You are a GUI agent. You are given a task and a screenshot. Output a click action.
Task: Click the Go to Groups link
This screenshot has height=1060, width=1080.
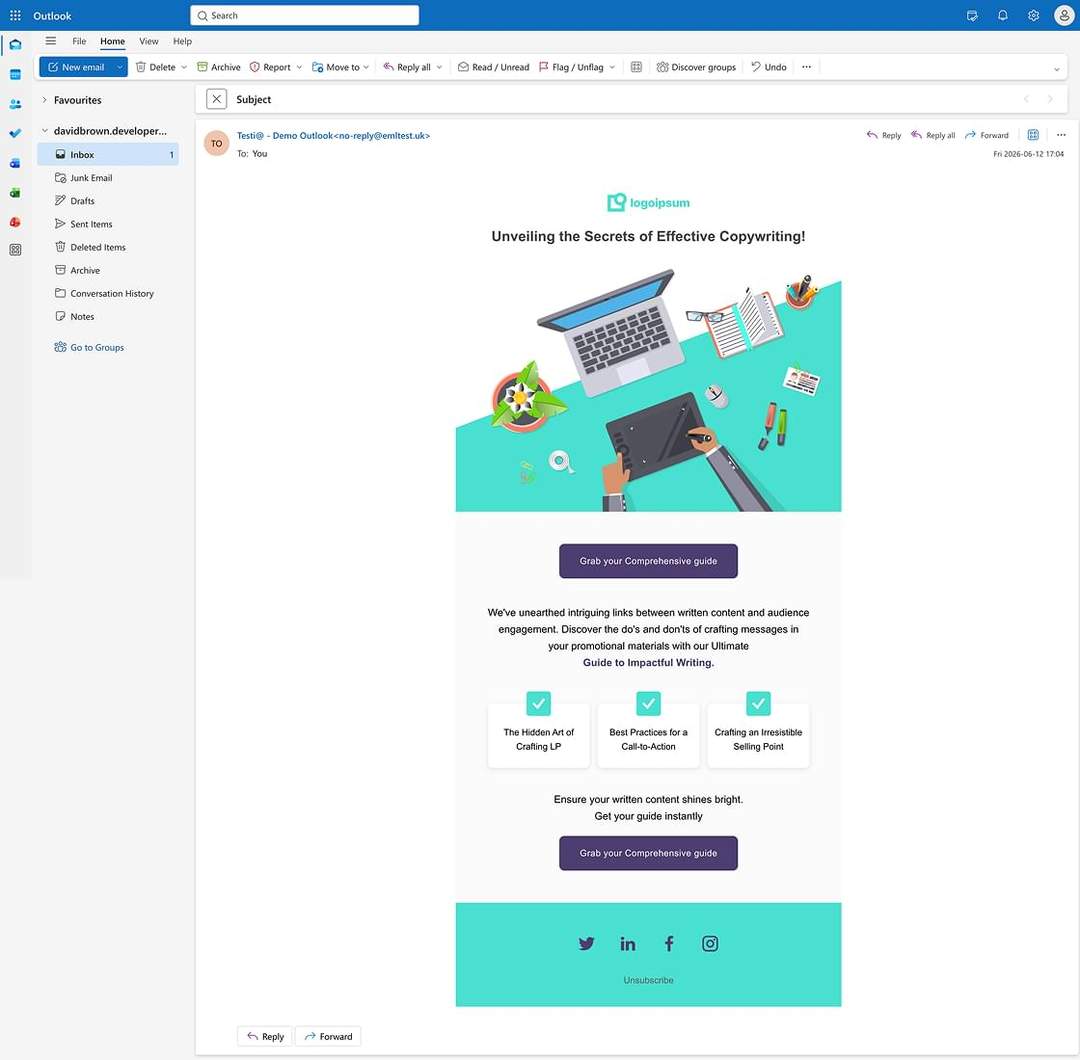90,347
